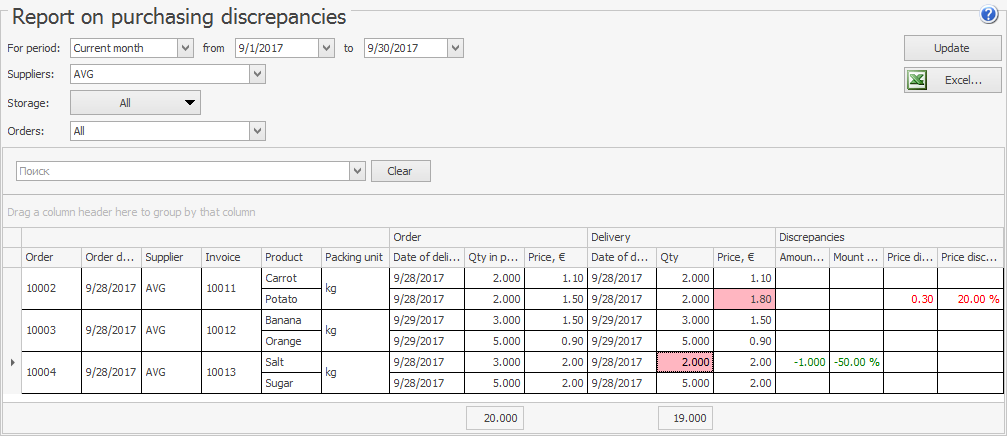Open the to date picker arrow
The image size is (1007, 436).
coord(455,48)
